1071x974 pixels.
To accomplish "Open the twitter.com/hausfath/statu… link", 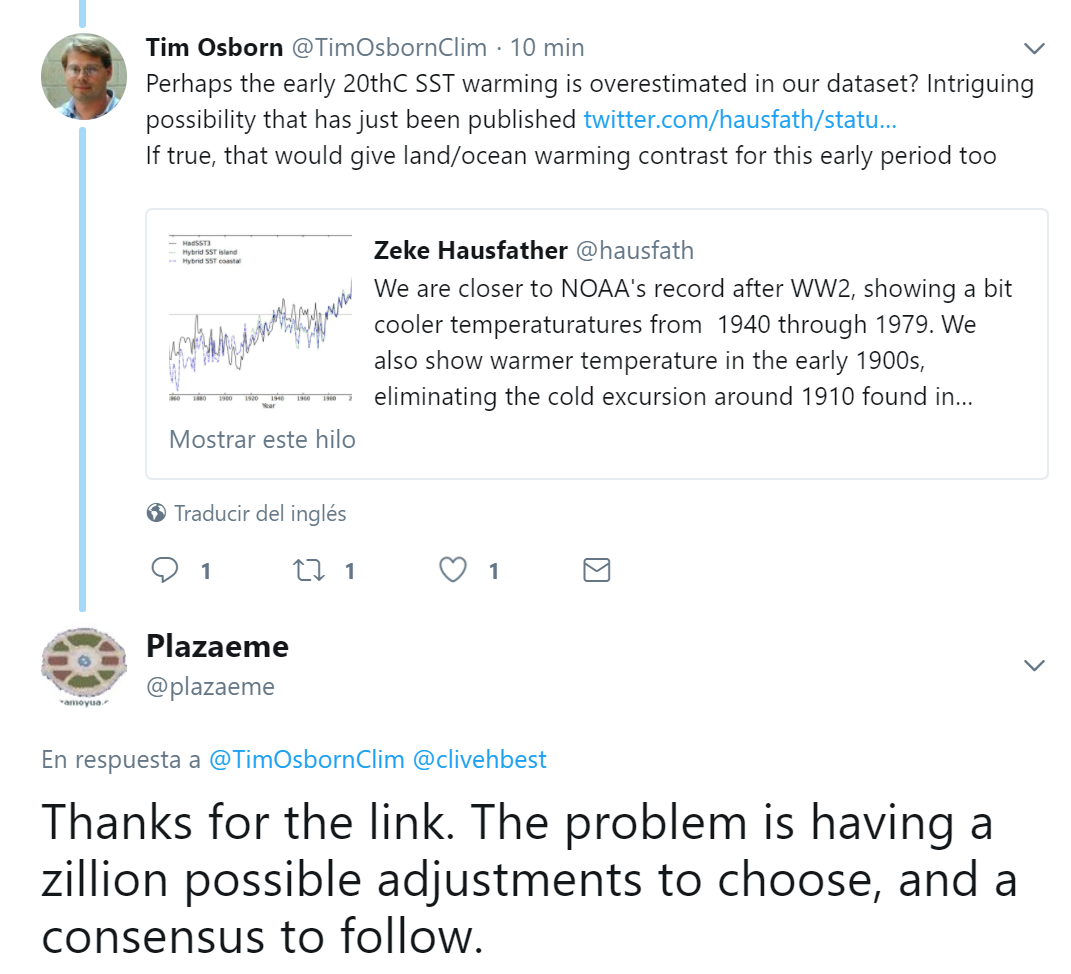I will tap(739, 120).
